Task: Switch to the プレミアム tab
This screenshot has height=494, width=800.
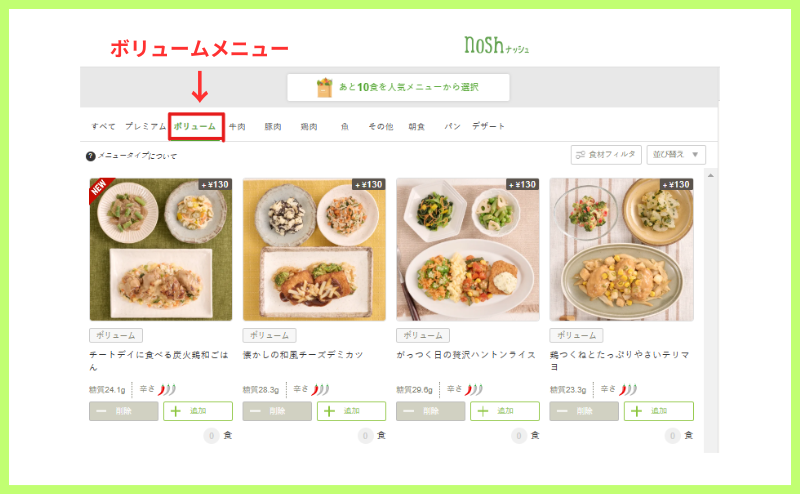Action: (x=145, y=126)
